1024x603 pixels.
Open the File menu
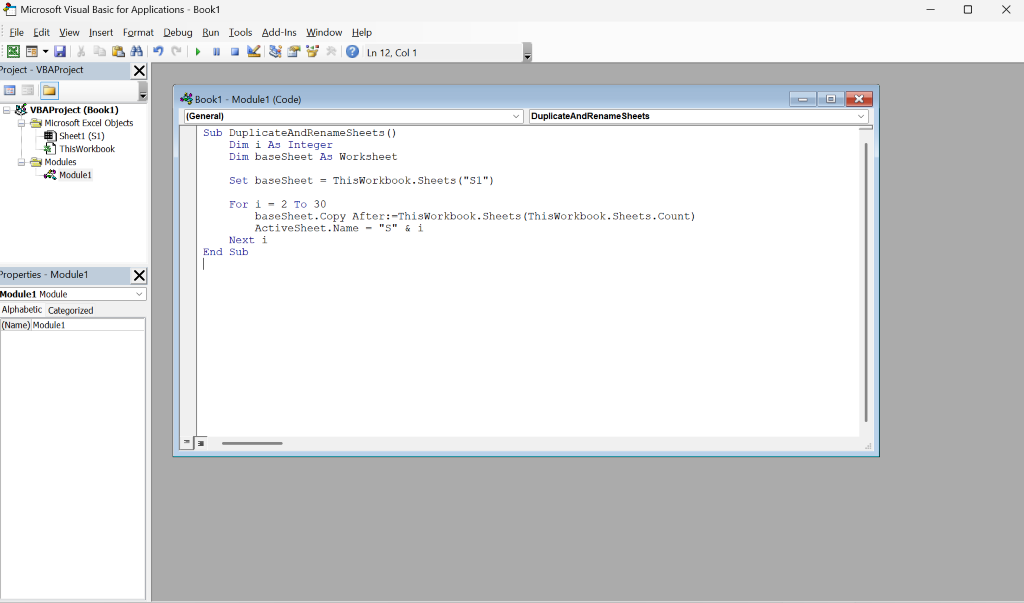coord(16,32)
